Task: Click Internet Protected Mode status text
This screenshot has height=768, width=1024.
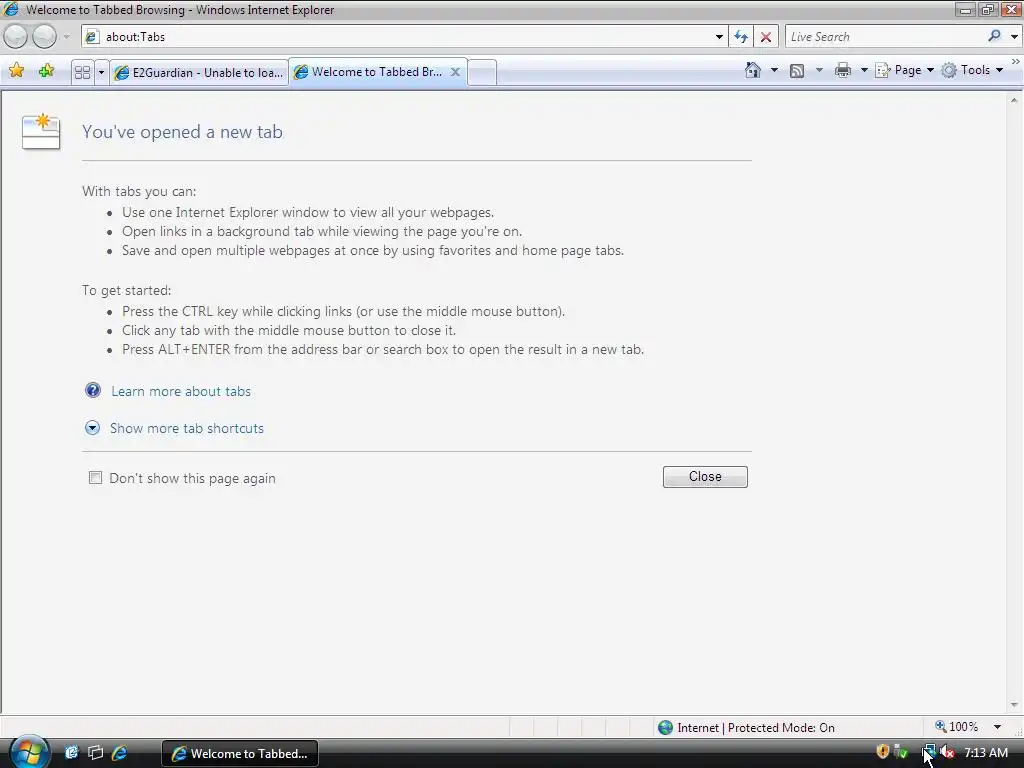Action: click(756, 728)
